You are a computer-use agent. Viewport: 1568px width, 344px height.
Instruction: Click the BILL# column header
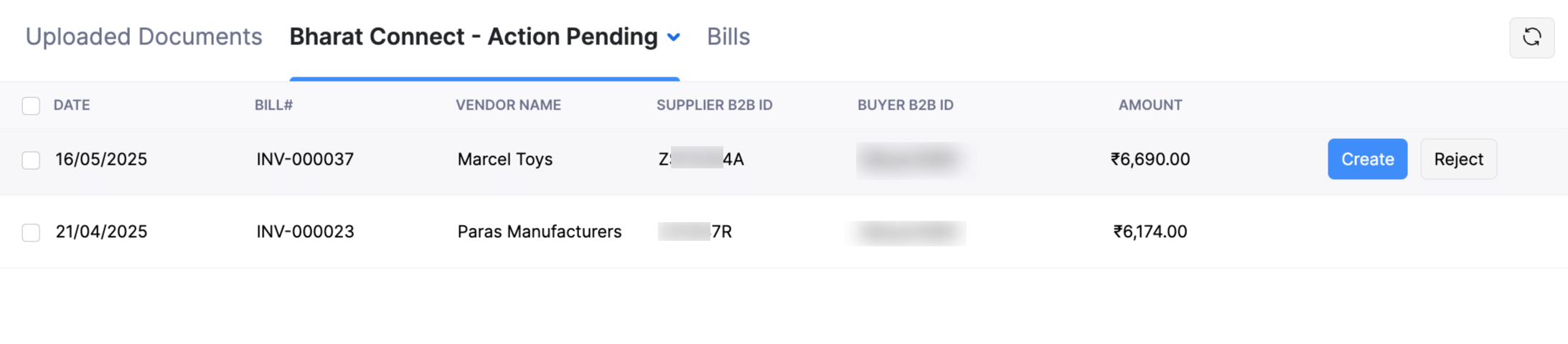(x=273, y=105)
